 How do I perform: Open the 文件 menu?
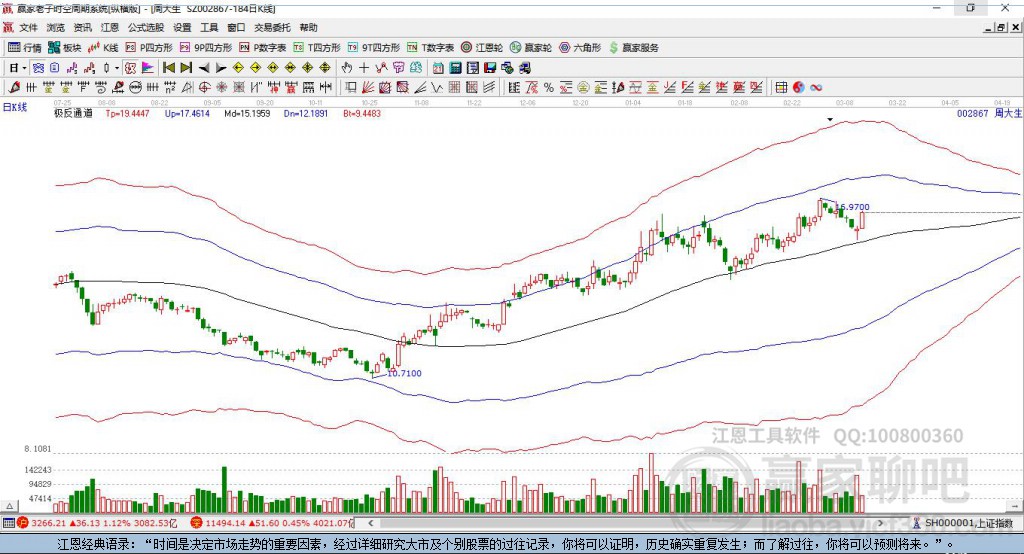tap(29, 27)
